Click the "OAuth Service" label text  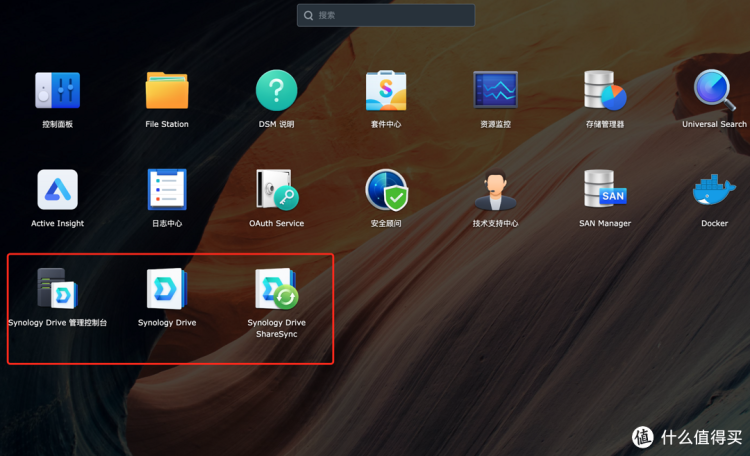(276, 223)
